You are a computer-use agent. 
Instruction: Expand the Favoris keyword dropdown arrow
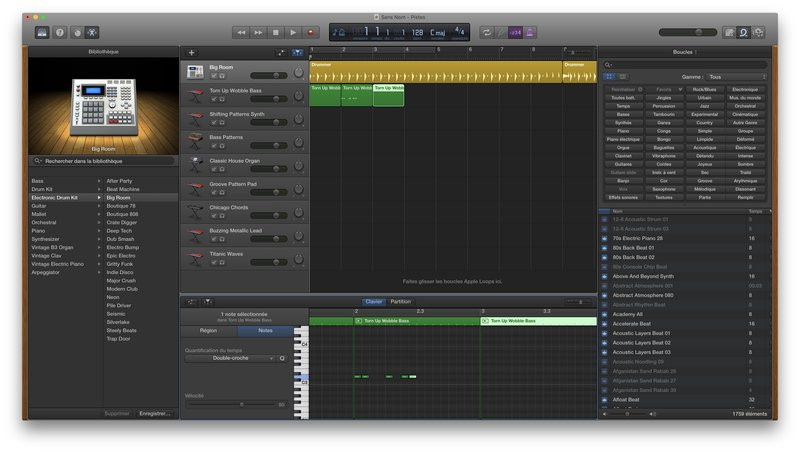point(680,89)
